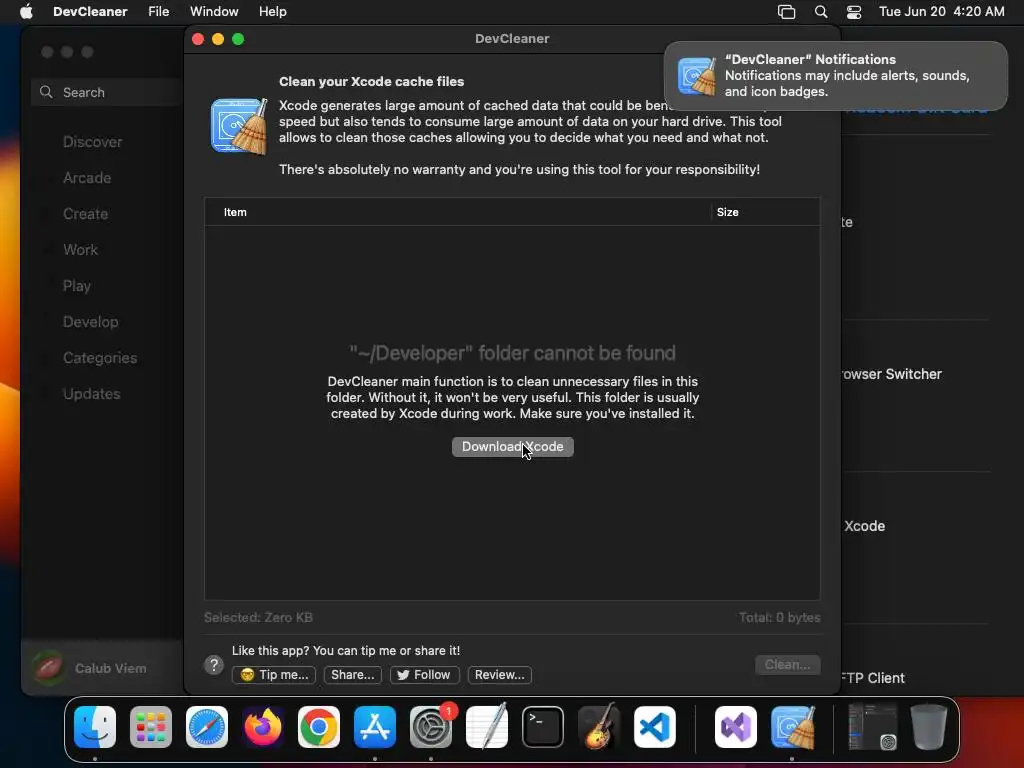Open App Store from the Dock
Viewport: 1024px width, 768px height.
375,727
